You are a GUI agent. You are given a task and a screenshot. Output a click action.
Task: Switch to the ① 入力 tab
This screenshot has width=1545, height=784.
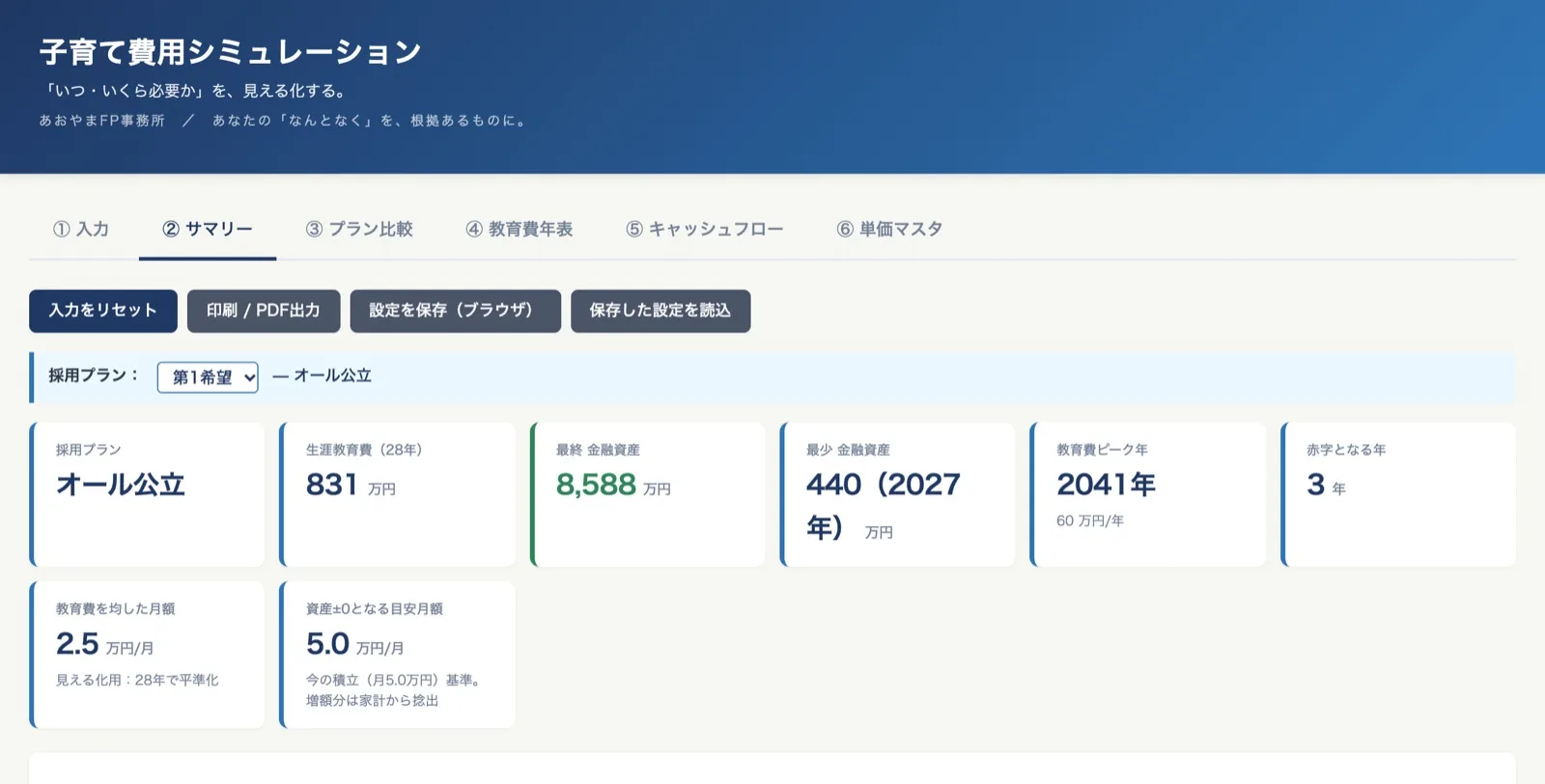coord(81,229)
